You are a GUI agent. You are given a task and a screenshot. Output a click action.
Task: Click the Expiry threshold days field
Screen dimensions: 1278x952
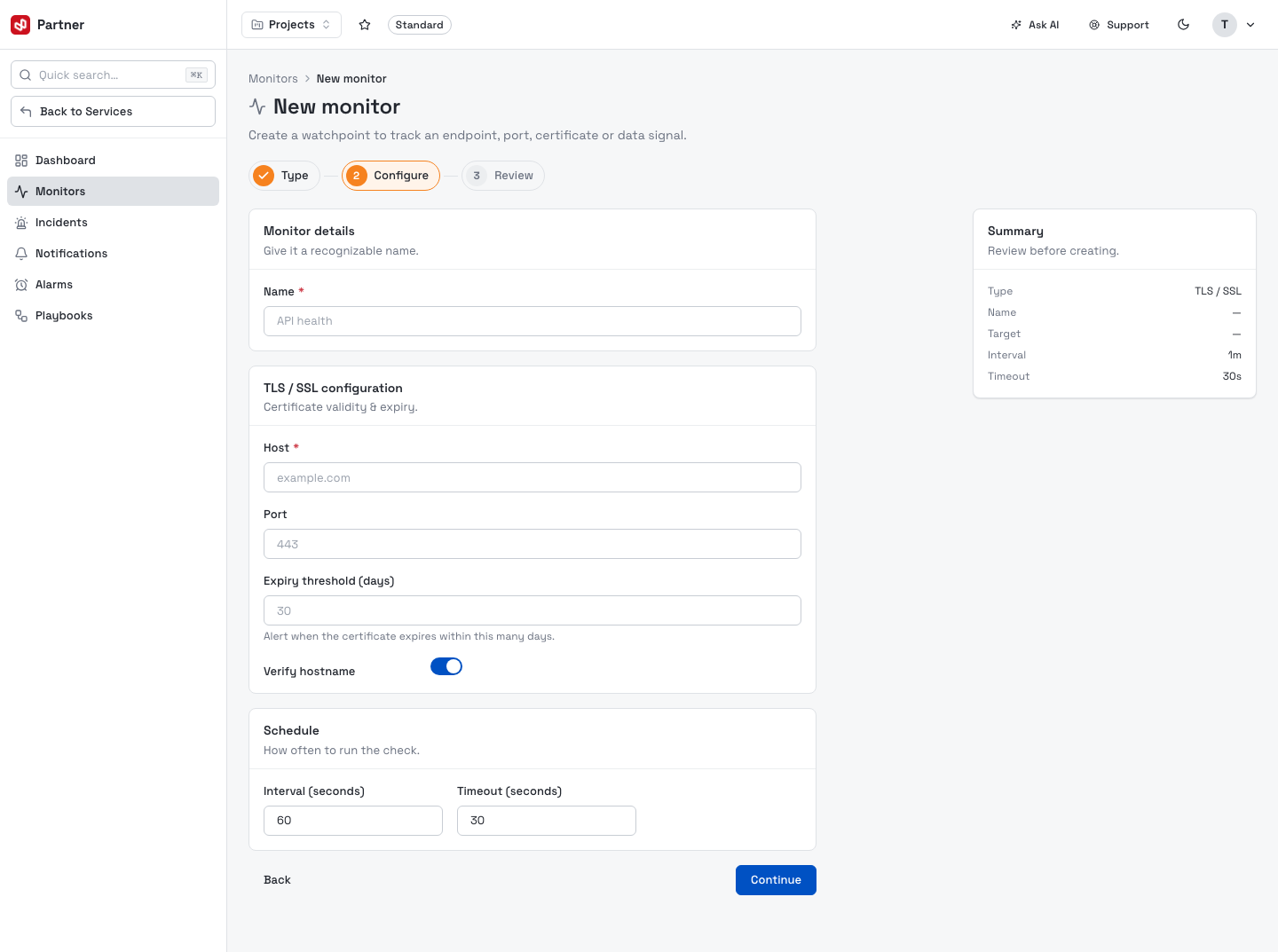[x=532, y=610]
